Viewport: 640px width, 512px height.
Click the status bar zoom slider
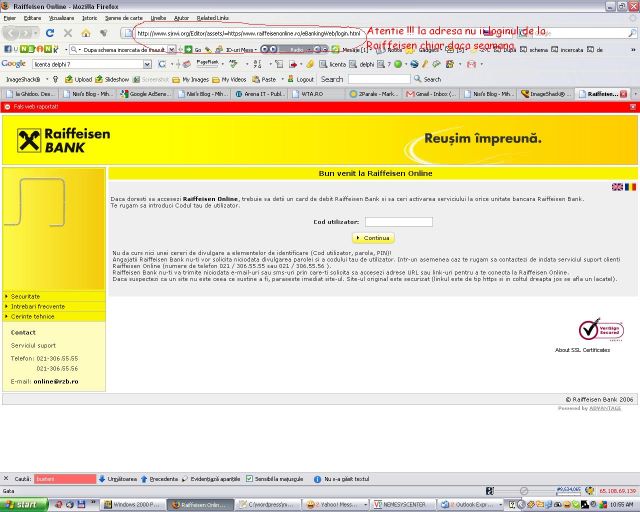[x=524, y=491]
